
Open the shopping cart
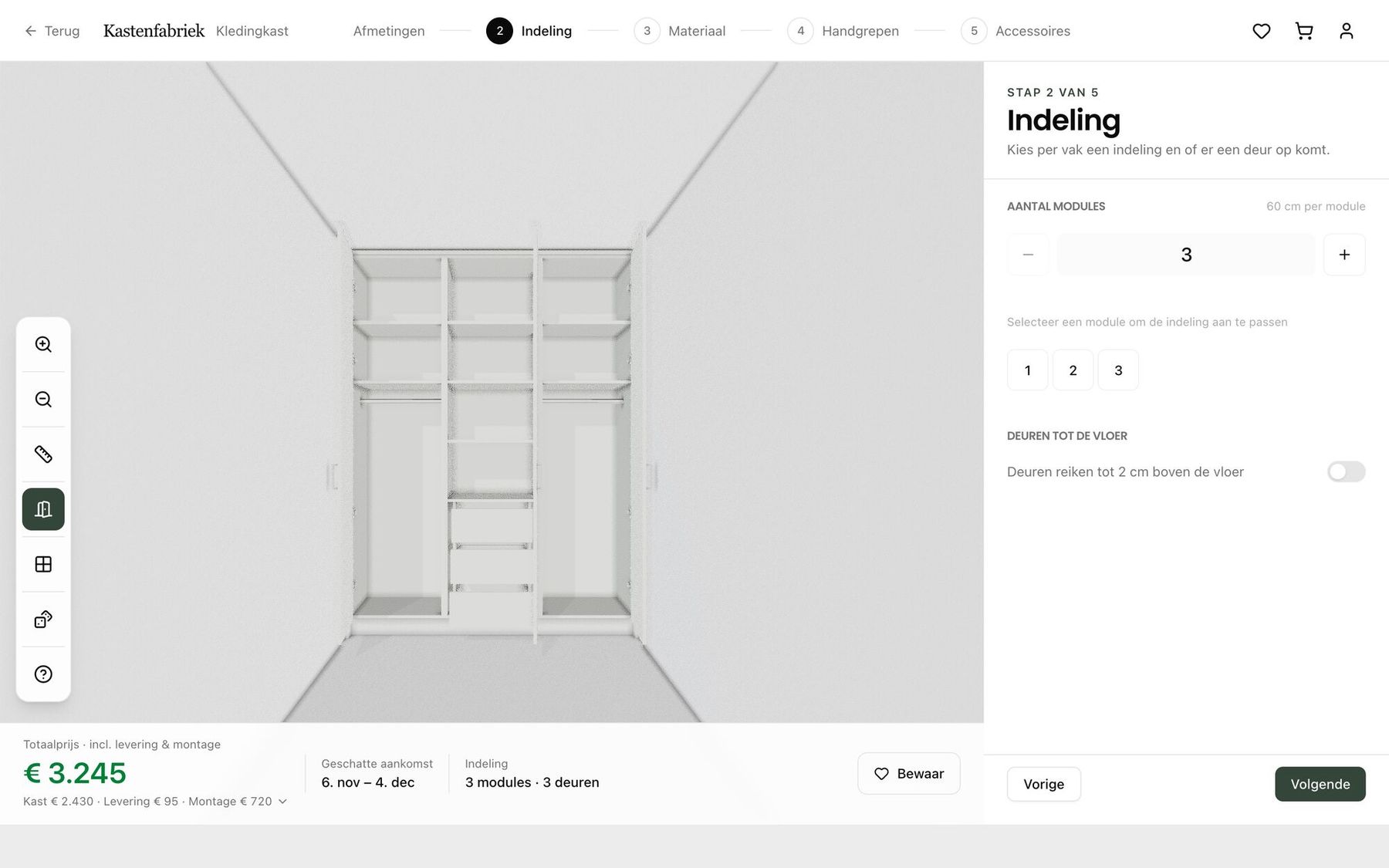1304,31
